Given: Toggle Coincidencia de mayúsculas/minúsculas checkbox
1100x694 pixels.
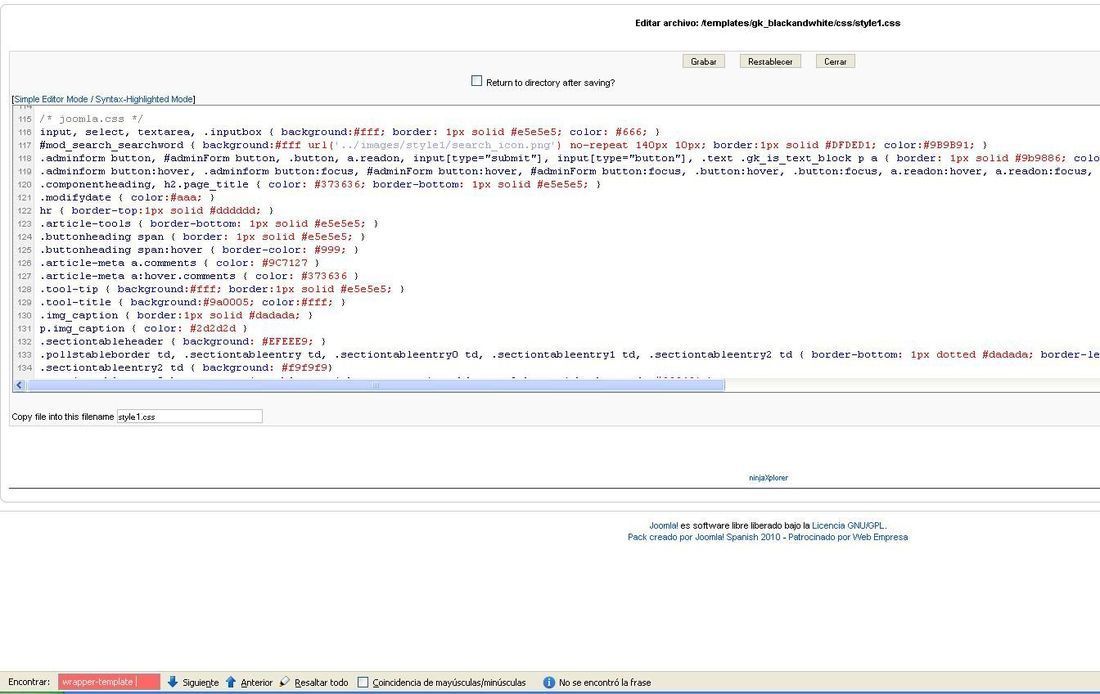Looking at the screenshot, I should pyautogui.click(x=363, y=682).
